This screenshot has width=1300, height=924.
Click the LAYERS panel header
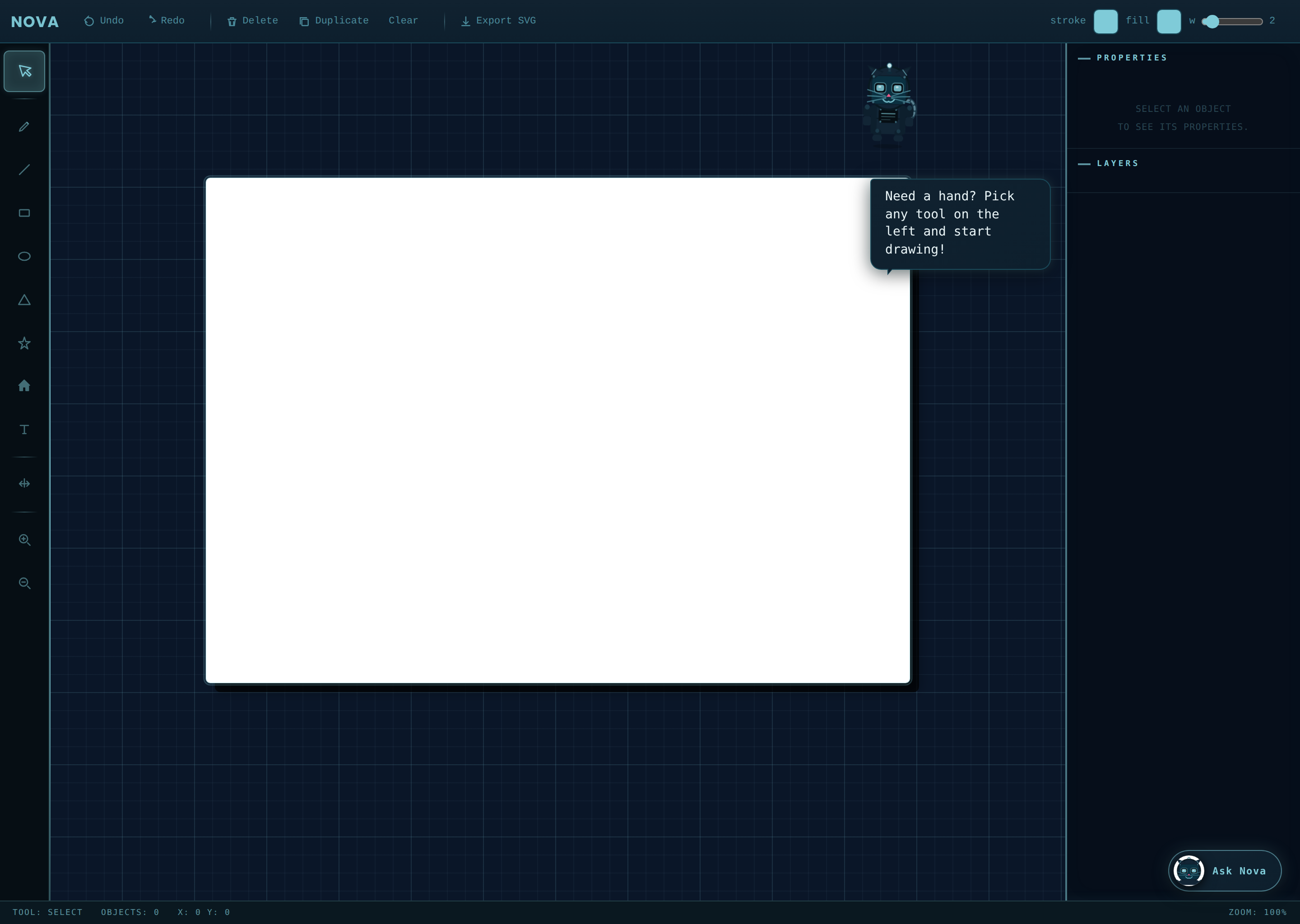click(x=1117, y=163)
